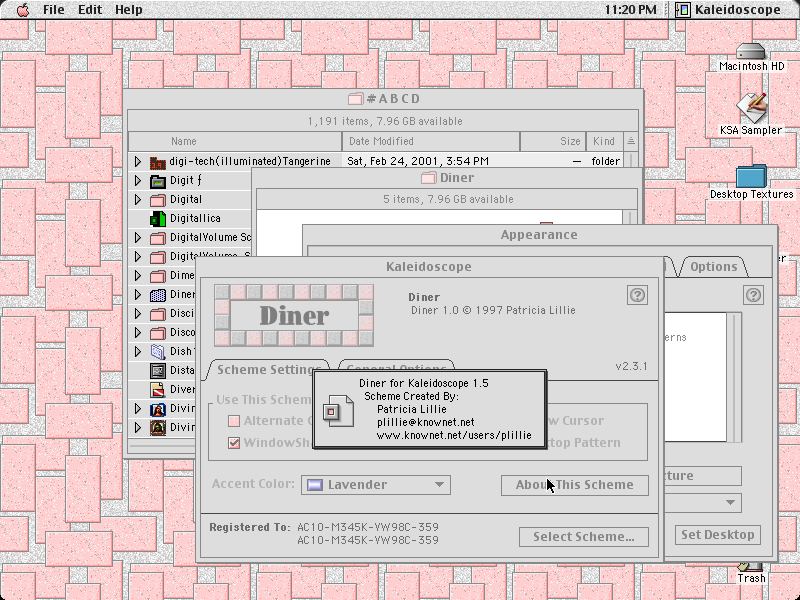Open the Accent Color Lavender dropdown
This screenshot has height=600, width=800.
[376, 485]
